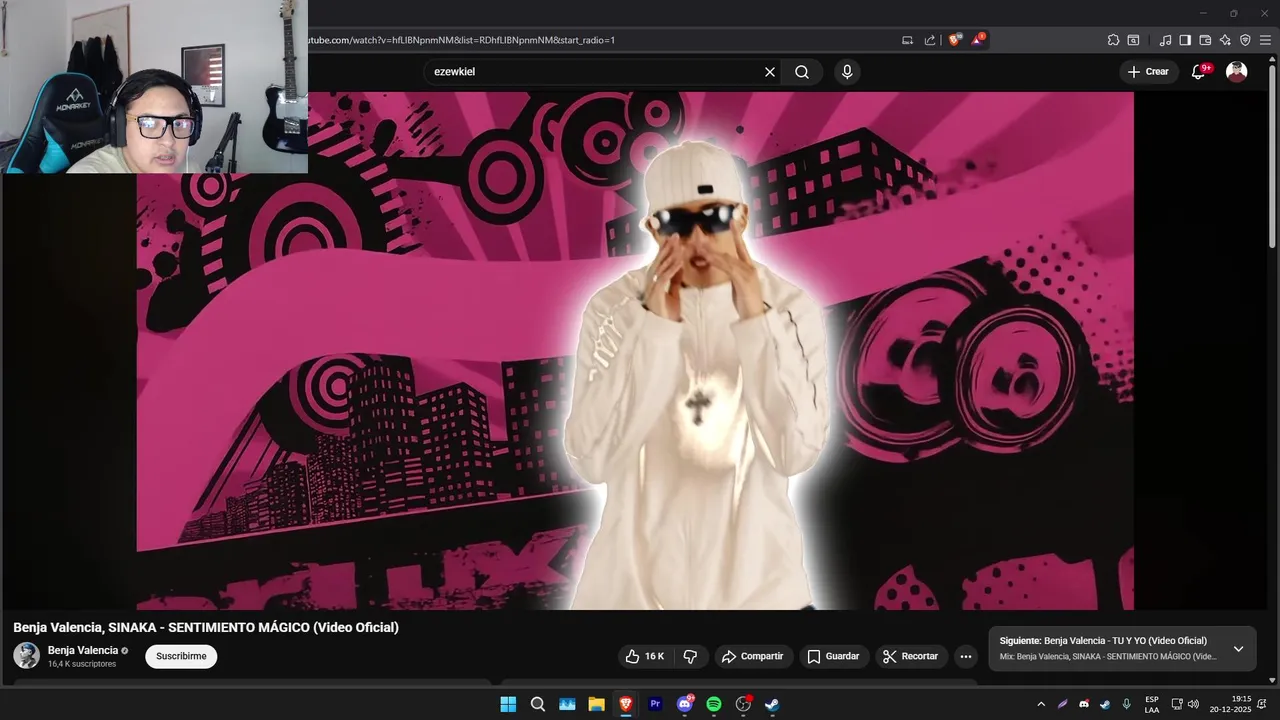Like the video with 16 K likes
Image resolution: width=1280 pixels, height=720 pixels.
tap(645, 656)
